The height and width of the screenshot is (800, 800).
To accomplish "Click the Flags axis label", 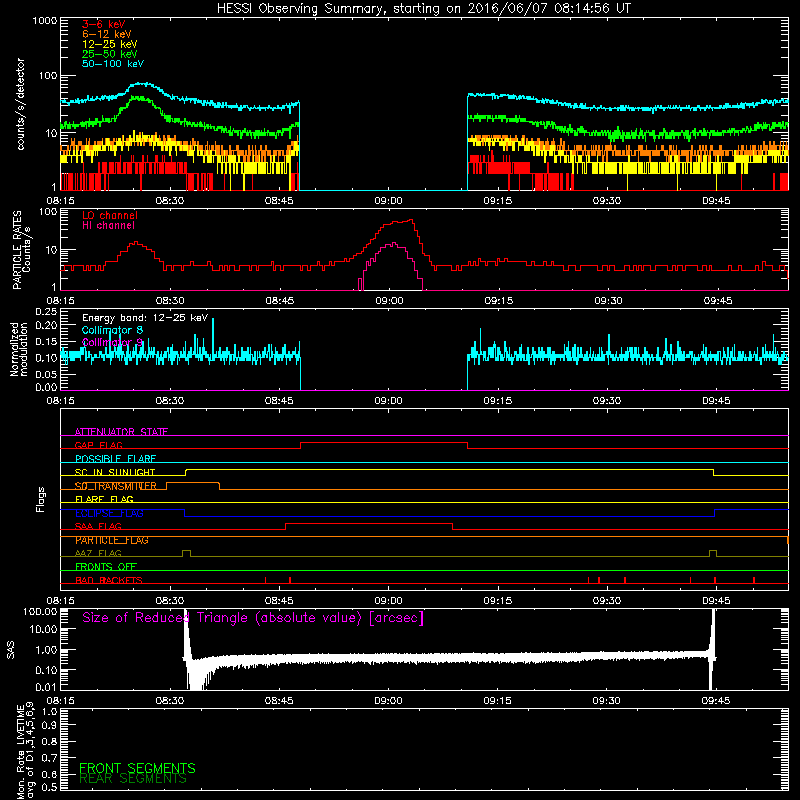I will coord(41,499).
